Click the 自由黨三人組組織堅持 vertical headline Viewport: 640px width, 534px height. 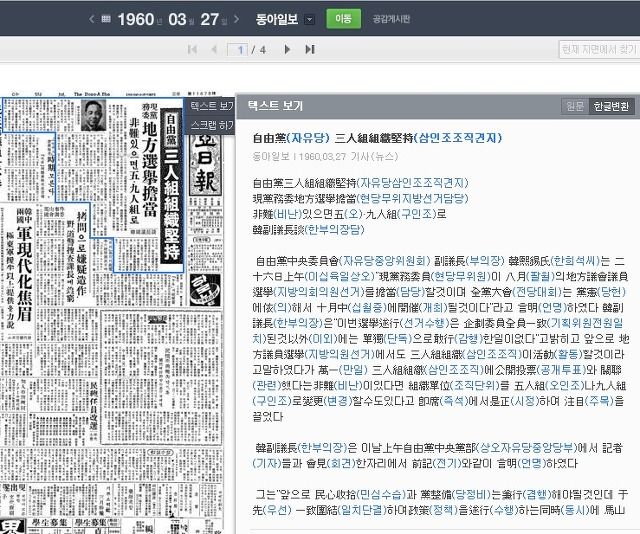[x=172, y=187]
